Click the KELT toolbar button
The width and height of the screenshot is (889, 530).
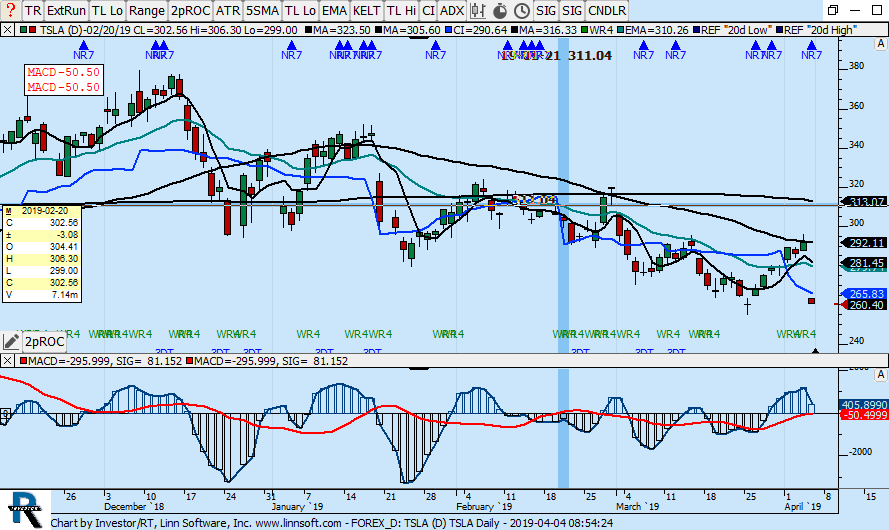366,10
